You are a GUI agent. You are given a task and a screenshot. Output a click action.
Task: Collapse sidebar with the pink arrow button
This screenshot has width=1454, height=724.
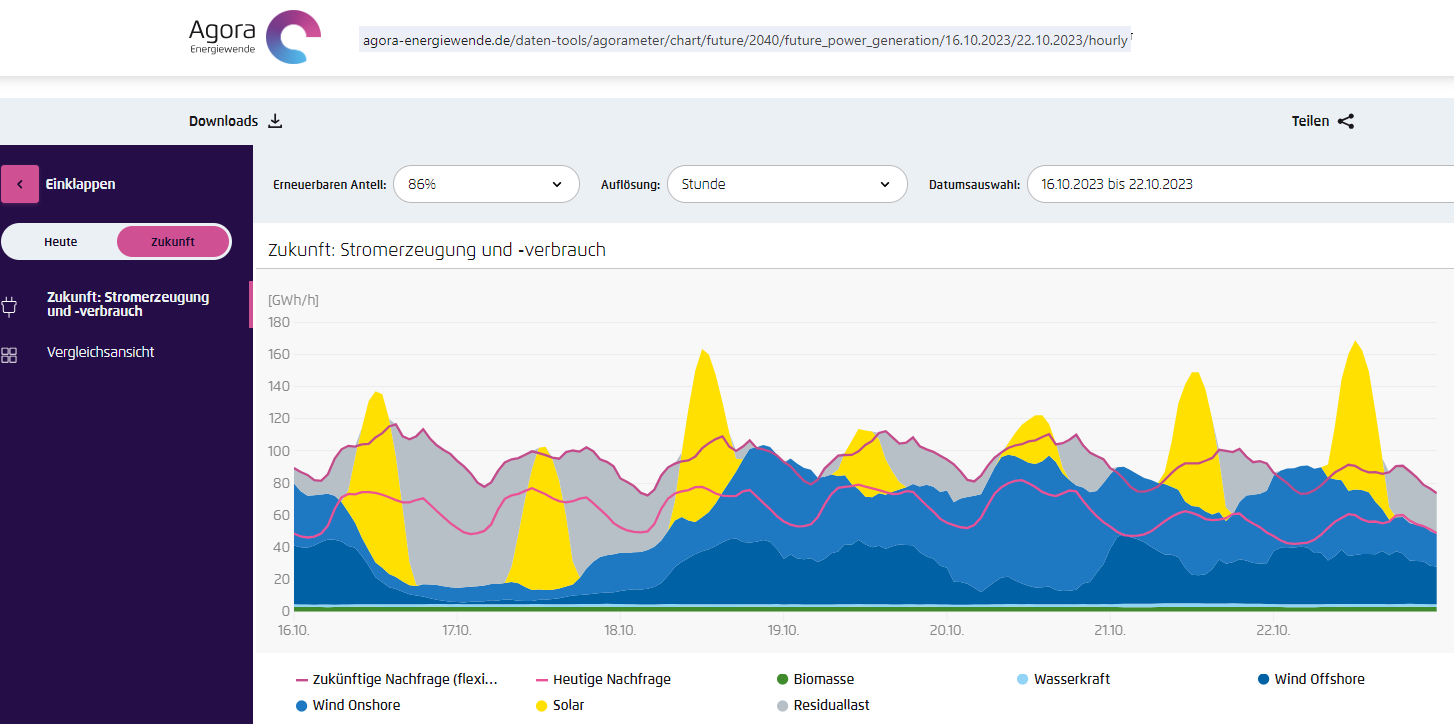20,184
